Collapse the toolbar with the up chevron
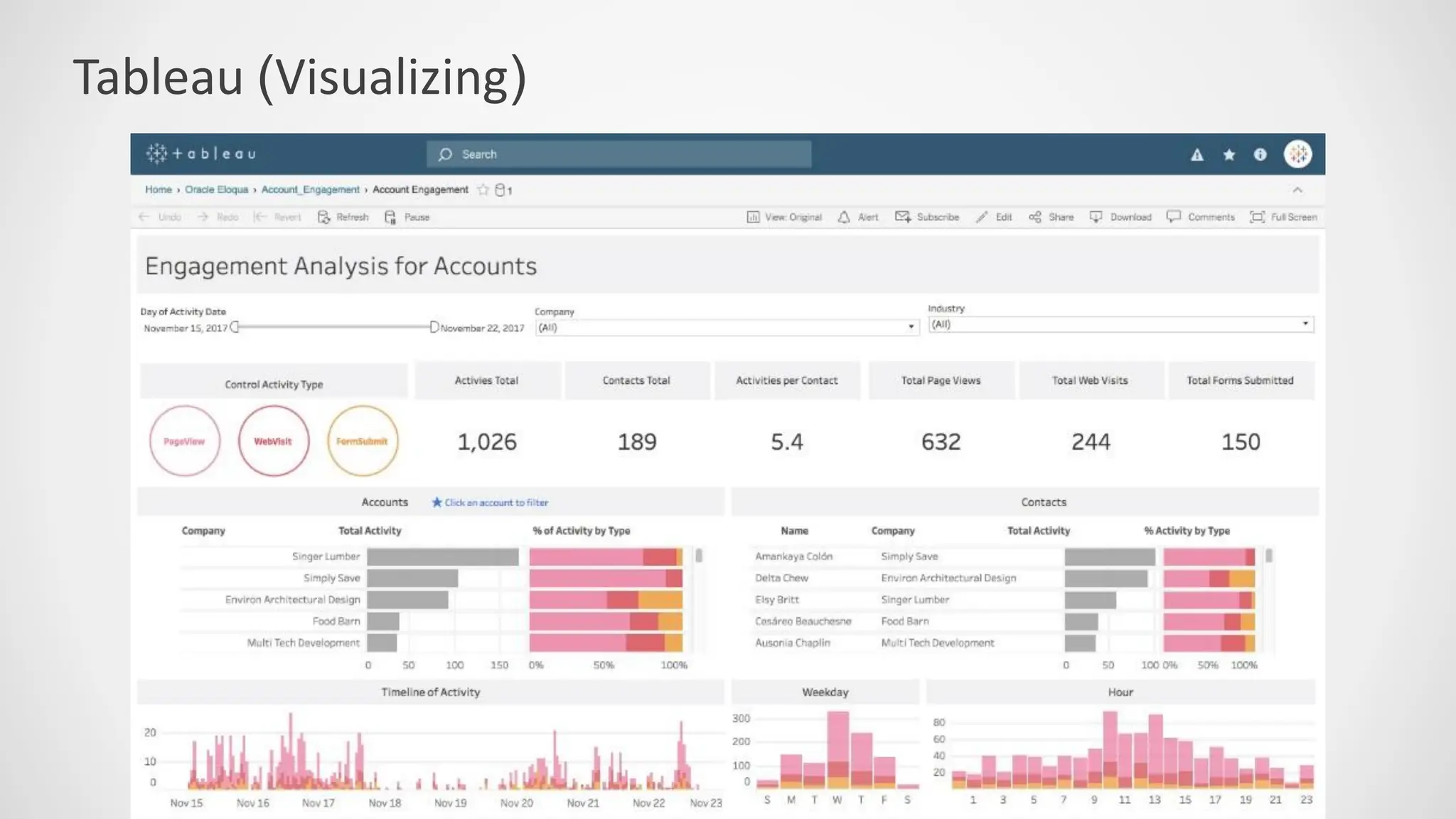The width and height of the screenshot is (1456, 819). (x=1297, y=190)
